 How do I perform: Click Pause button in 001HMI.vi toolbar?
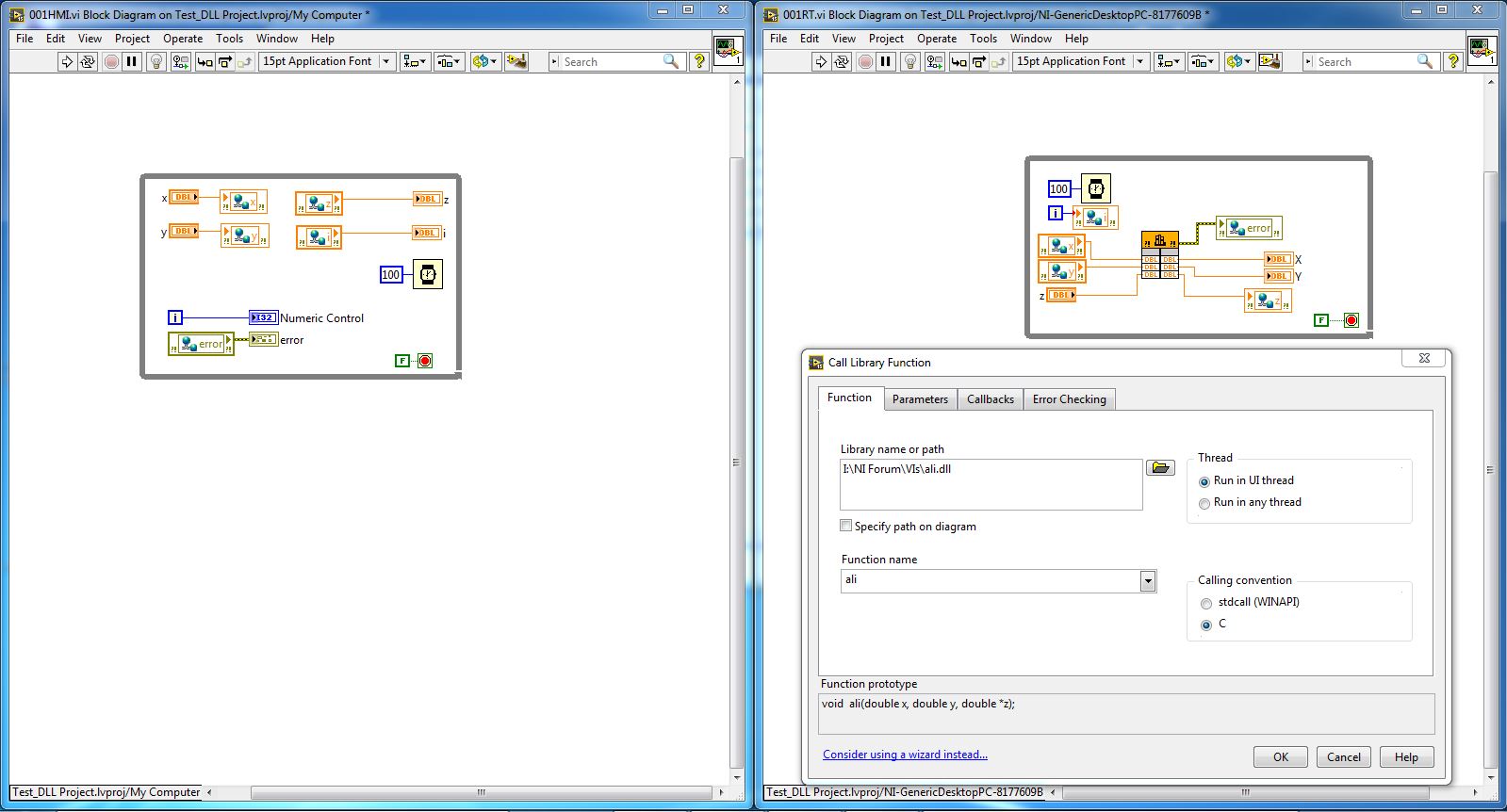coord(132,61)
